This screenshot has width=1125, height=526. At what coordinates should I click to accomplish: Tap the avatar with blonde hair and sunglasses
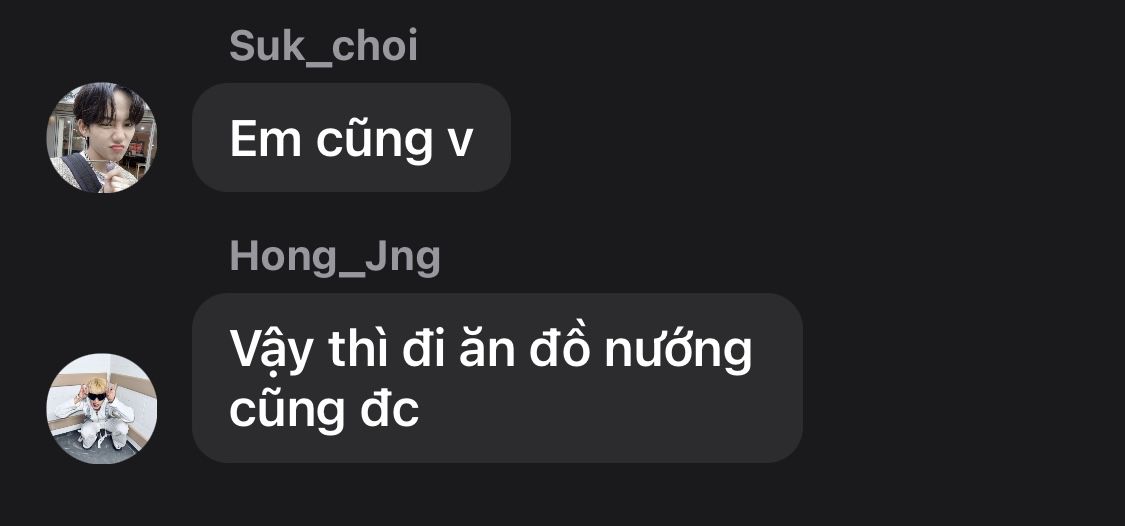[x=101, y=408]
